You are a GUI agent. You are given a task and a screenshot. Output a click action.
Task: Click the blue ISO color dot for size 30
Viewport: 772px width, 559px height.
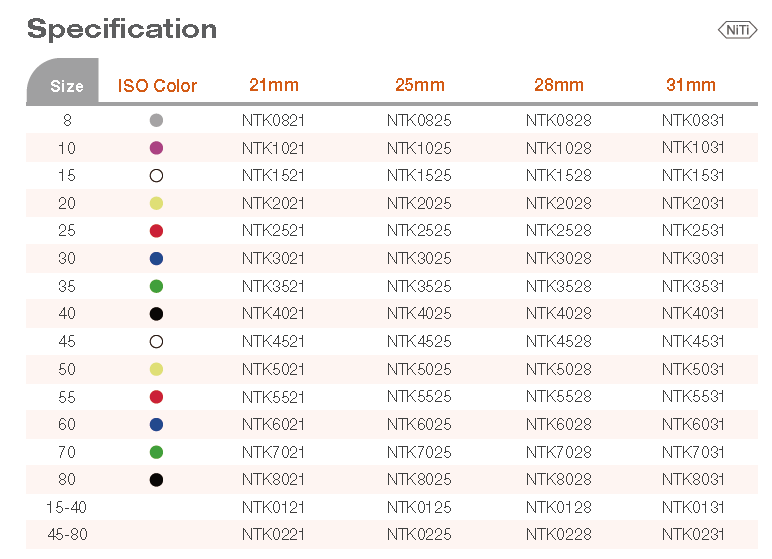pyautogui.click(x=156, y=259)
